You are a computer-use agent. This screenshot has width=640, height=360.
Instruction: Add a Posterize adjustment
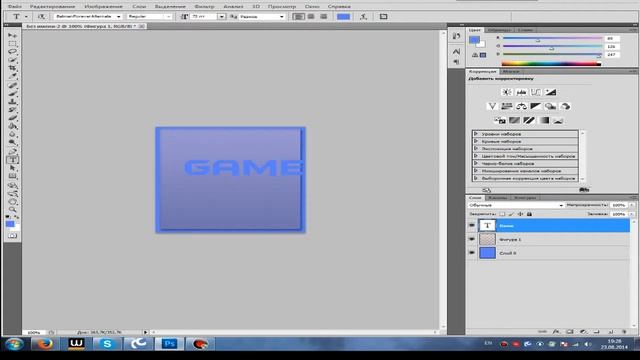click(514, 120)
